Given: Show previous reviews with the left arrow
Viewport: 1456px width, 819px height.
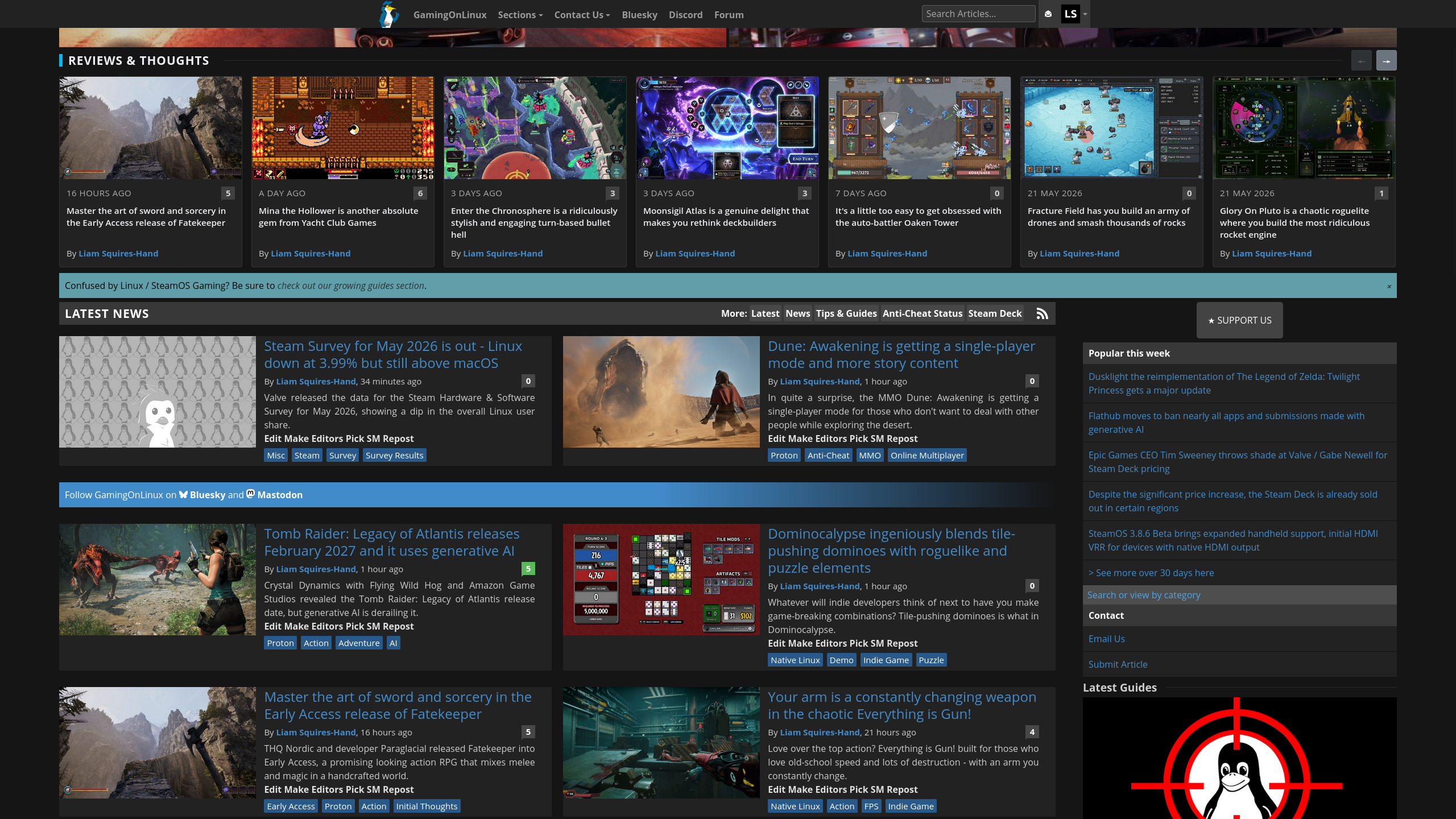Looking at the screenshot, I should tap(1361, 60).
